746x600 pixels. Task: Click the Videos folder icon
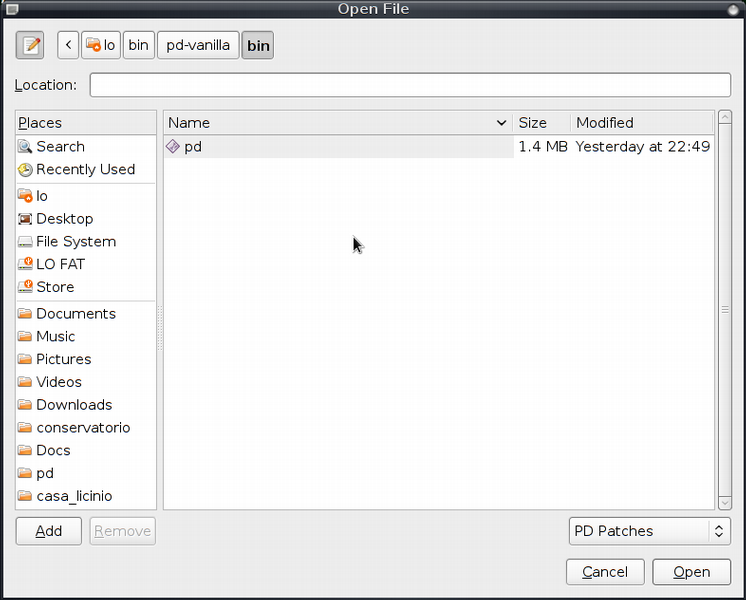click(x=25, y=382)
